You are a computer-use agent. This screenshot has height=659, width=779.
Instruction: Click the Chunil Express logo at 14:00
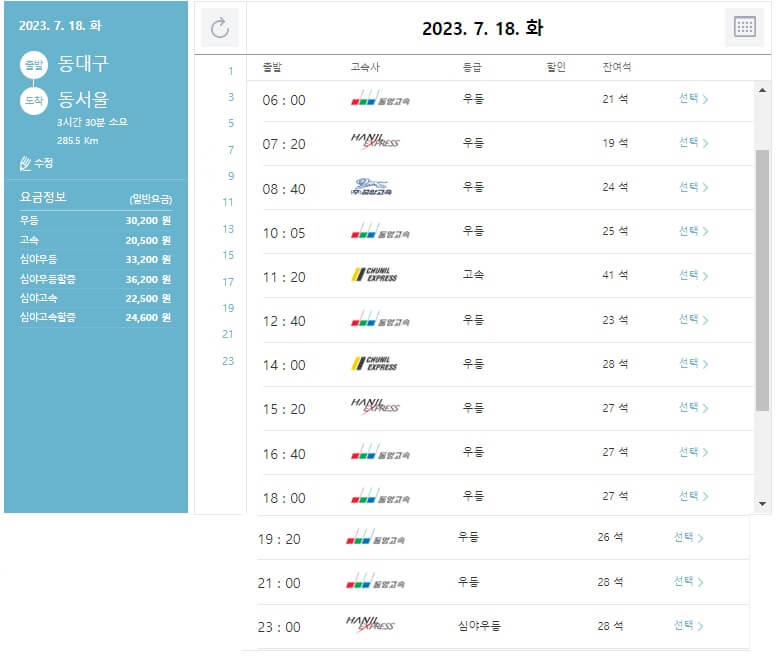pyautogui.click(x=375, y=363)
